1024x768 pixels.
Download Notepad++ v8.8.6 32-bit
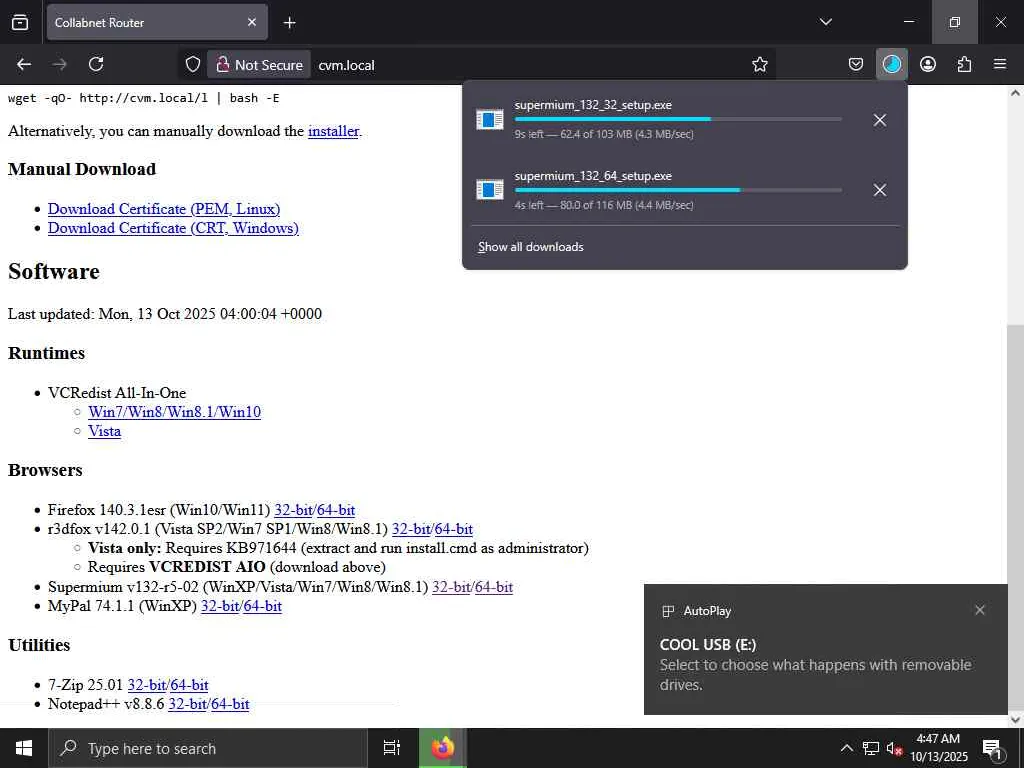tap(187, 704)
